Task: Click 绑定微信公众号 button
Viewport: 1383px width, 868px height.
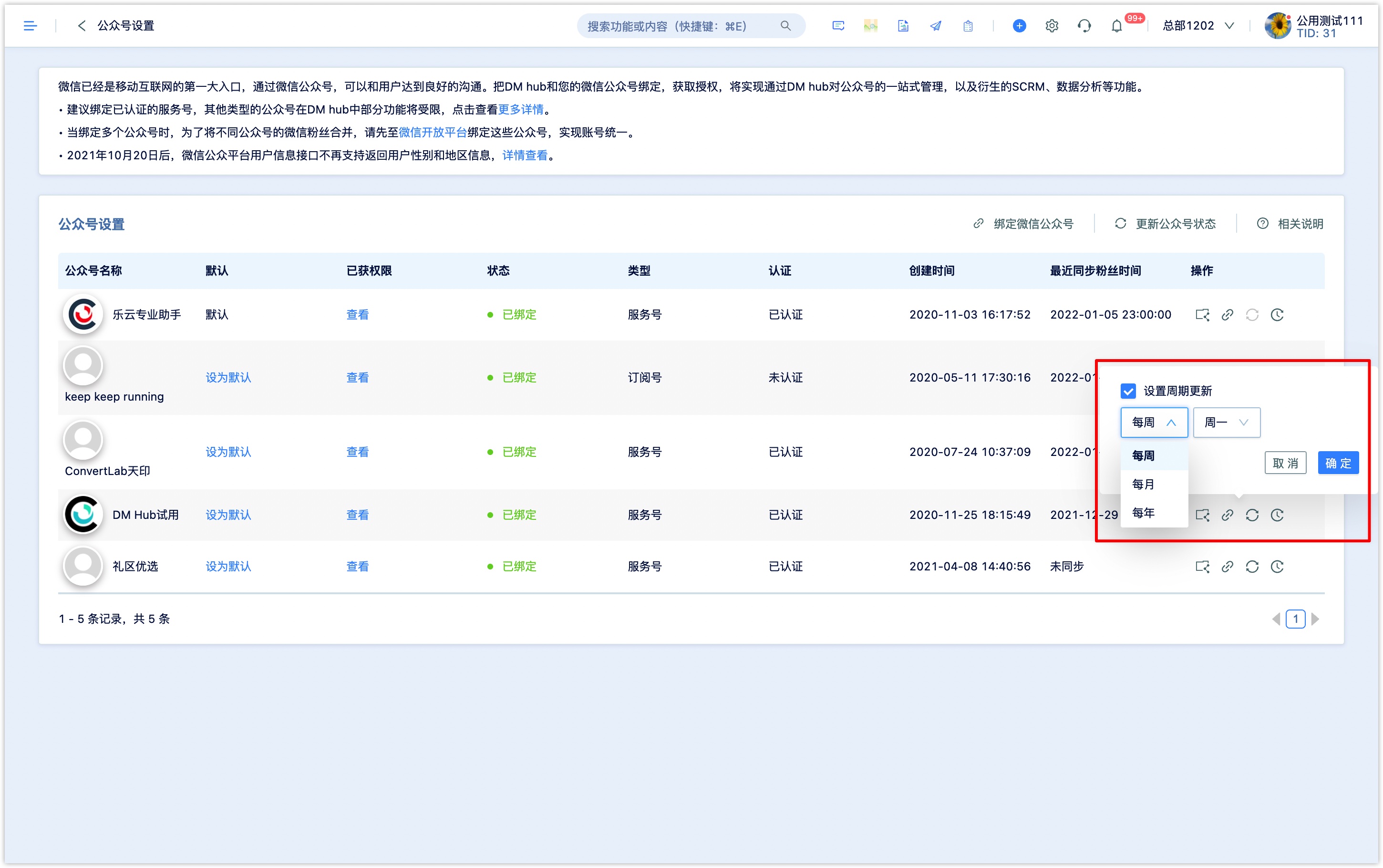Action: coord(1024,224)
